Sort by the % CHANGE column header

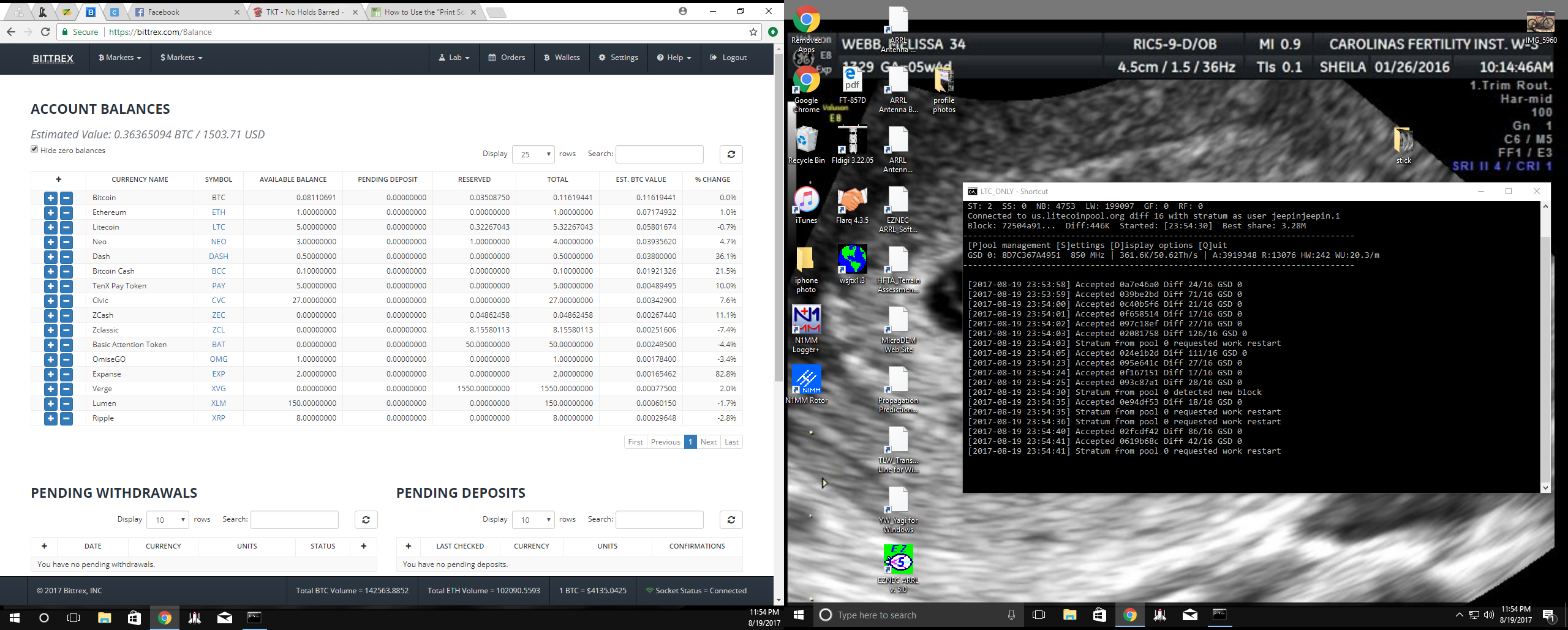pyautogui.click(x=712, y=179)
